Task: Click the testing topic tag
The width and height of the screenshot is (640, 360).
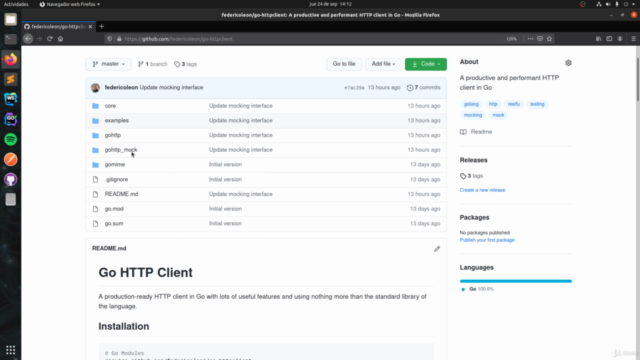Action: tap(537, 104)
